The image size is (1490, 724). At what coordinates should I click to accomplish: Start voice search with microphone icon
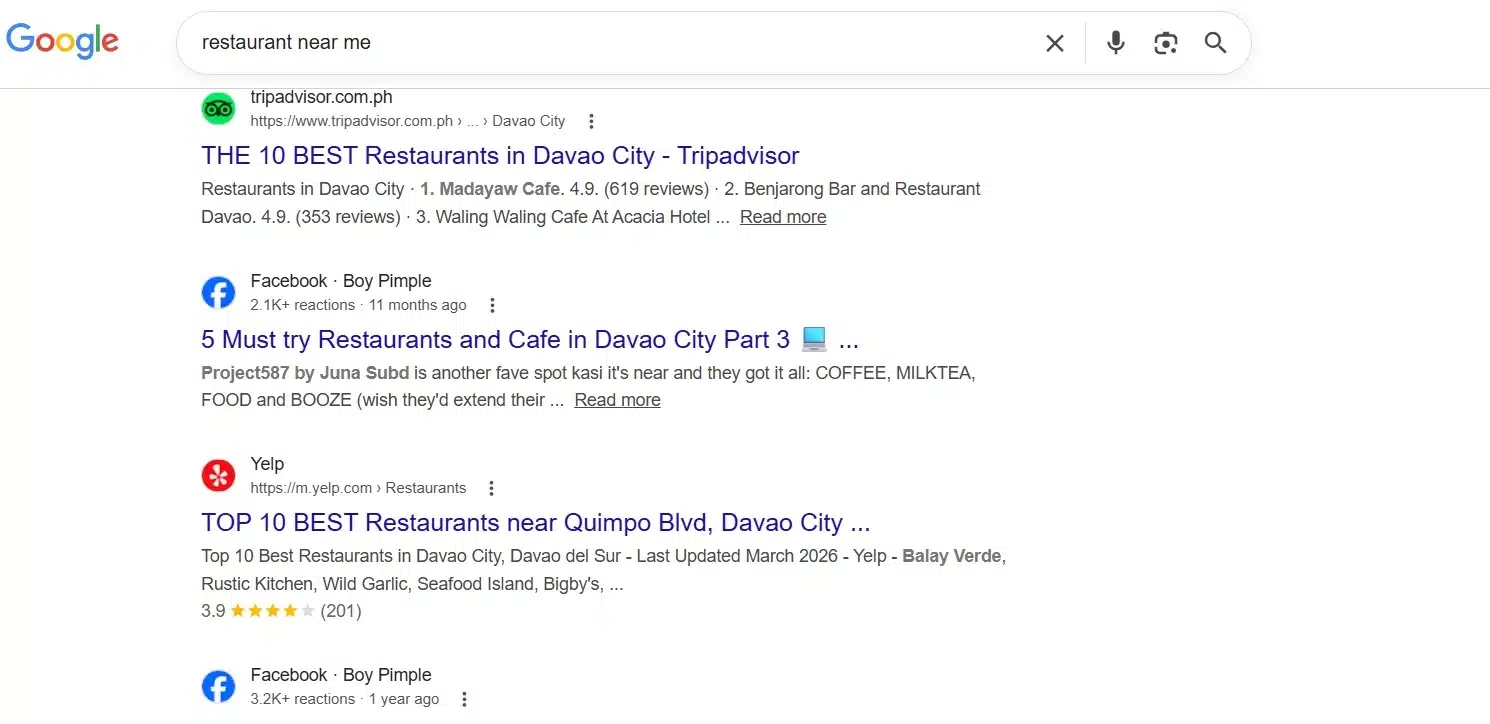(x=1116, y=43)
